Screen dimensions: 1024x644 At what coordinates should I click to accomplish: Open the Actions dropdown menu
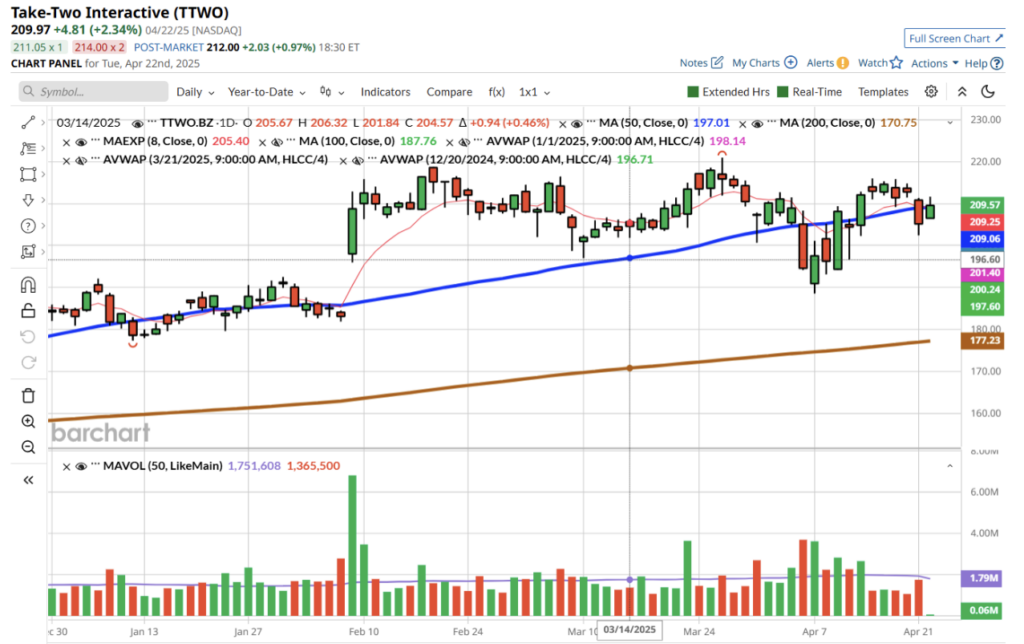point(935,63)
